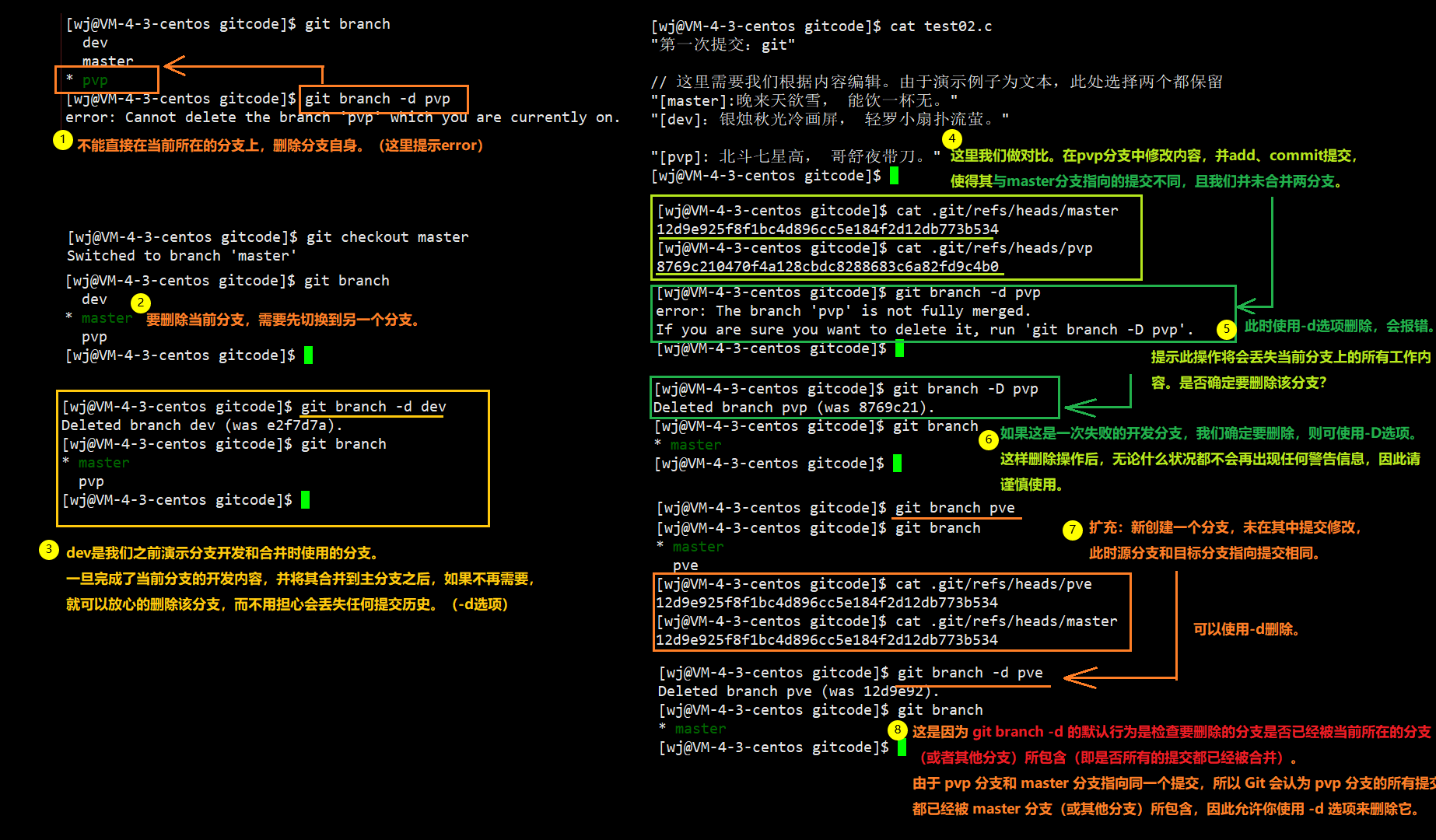Select the "Switched to branch 'master'" output line
The width and height of the screenshot is (1436, 840).
[181, 256]
